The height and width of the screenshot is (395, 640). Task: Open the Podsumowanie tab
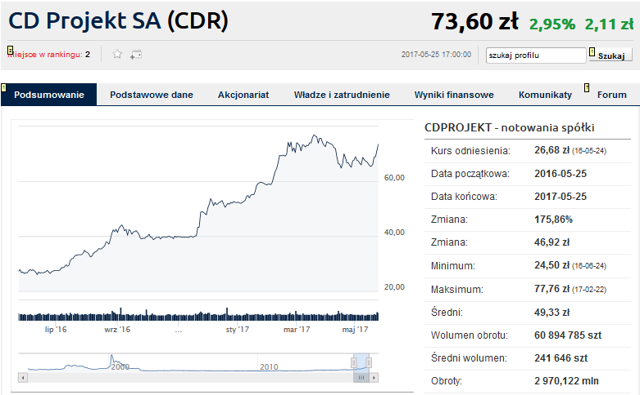tap(49, 95)
